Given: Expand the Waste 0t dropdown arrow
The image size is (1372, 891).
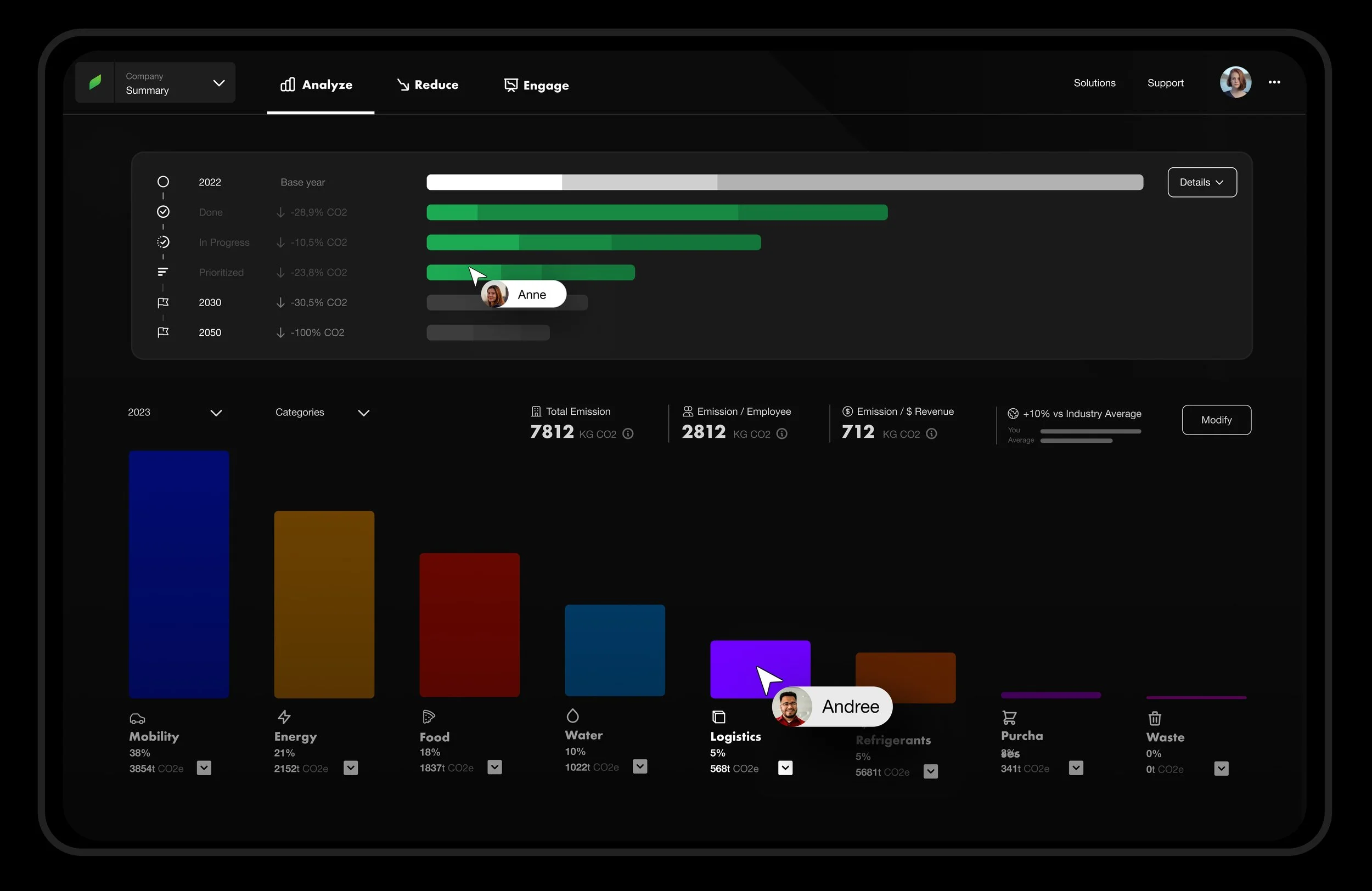Looking at the screenshot, I should point(1221,769).
